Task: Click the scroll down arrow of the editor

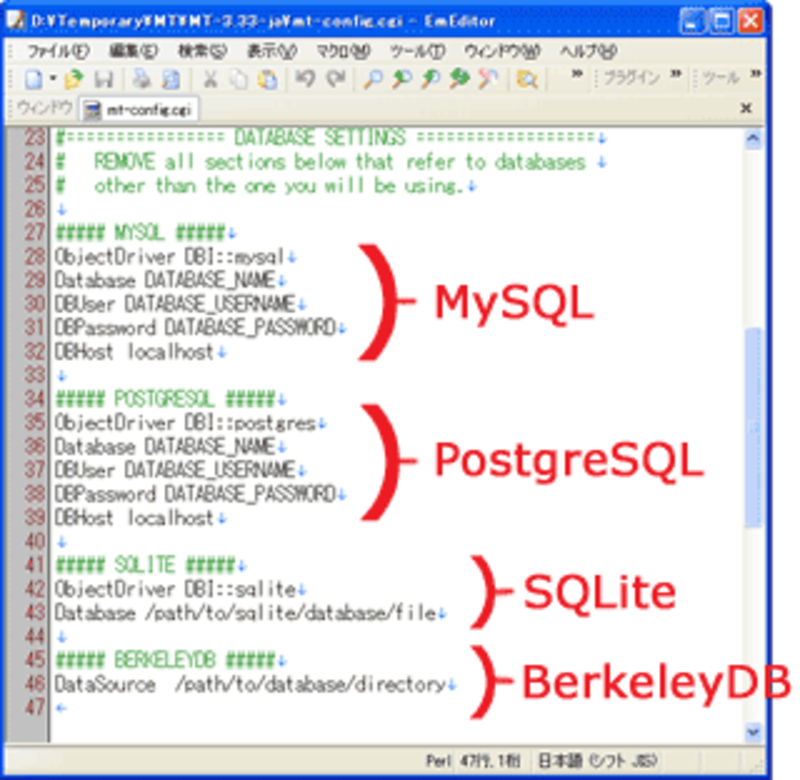Action: coord(754,732)
